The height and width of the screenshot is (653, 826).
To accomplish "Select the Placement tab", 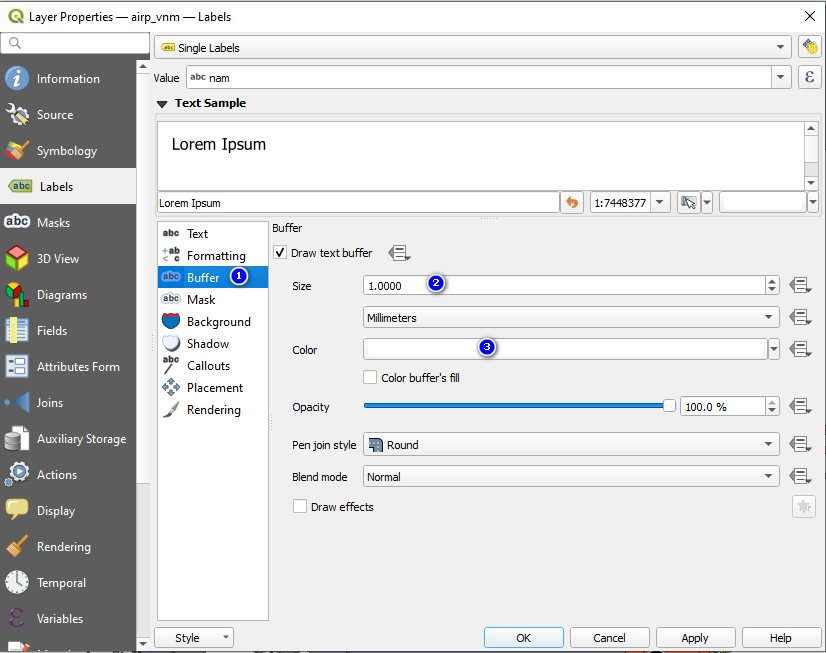I will click(213, 388).
